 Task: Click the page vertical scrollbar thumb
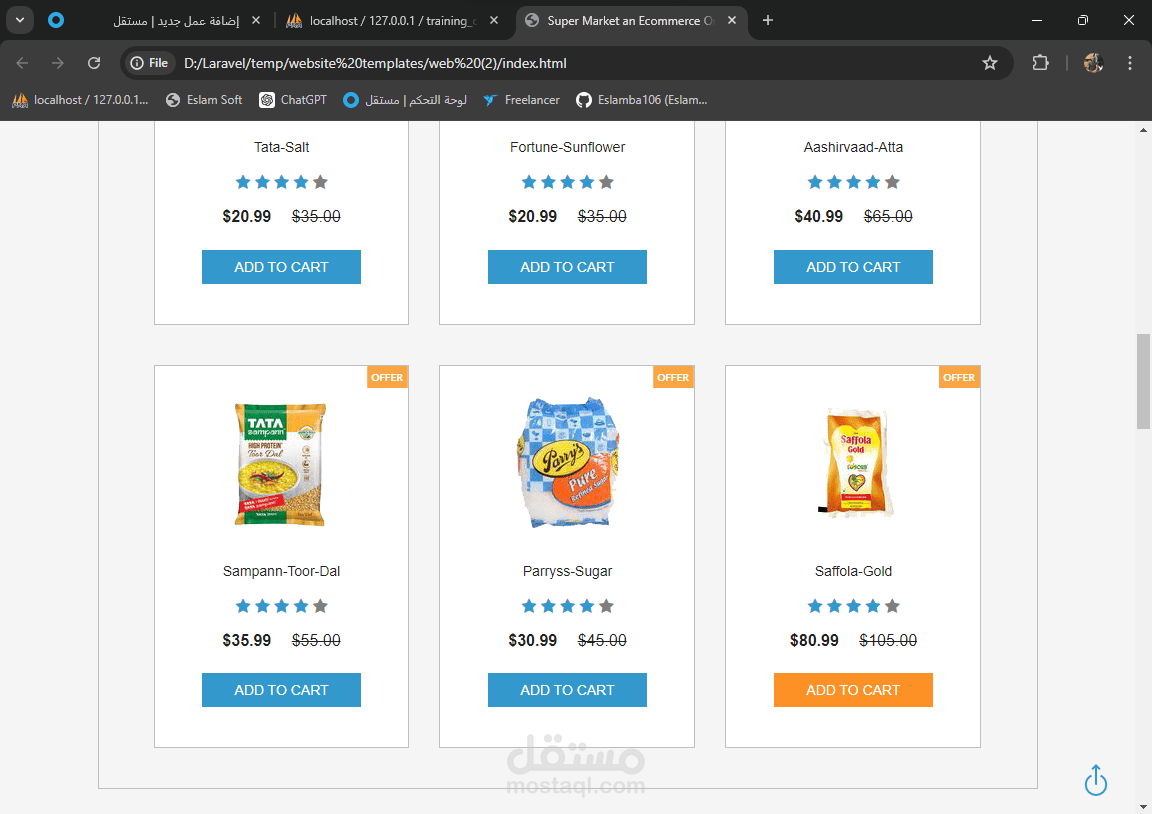click(1143, 381)
